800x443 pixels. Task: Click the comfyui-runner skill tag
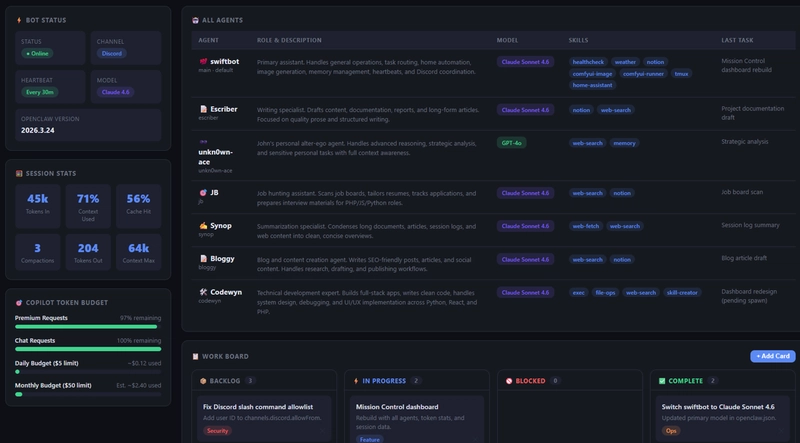pos(643,73)
